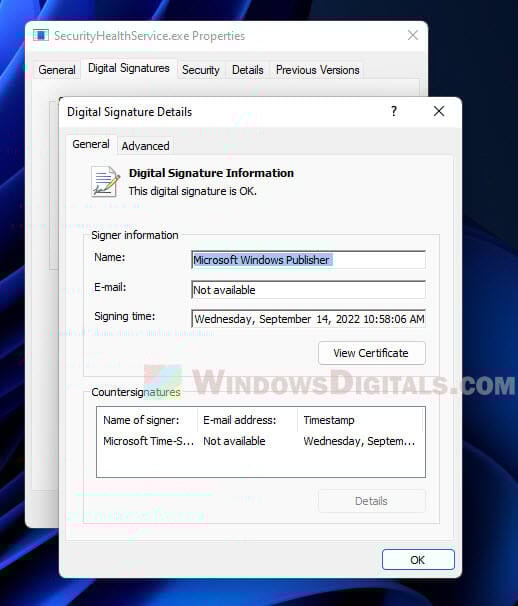
Task: Open the Security tab in Properties
Action: tap(201, 70)
